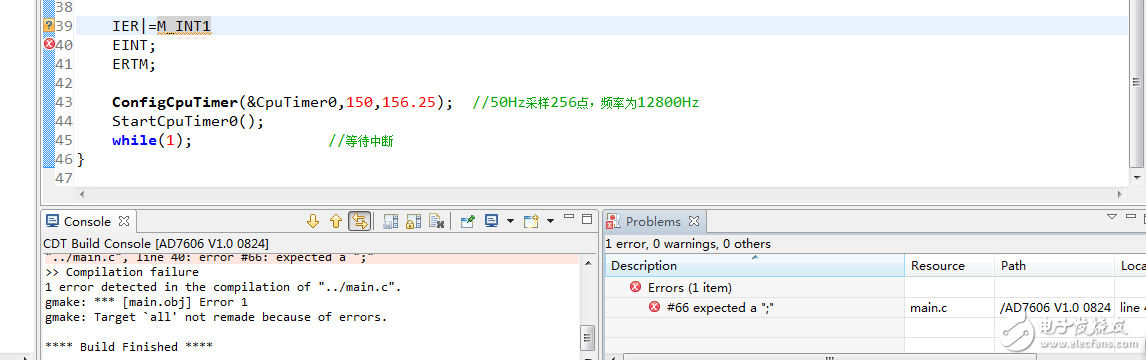This screenshot has width=1146, height=360.
Task: Close the Console tab
Action: point(124,221)
